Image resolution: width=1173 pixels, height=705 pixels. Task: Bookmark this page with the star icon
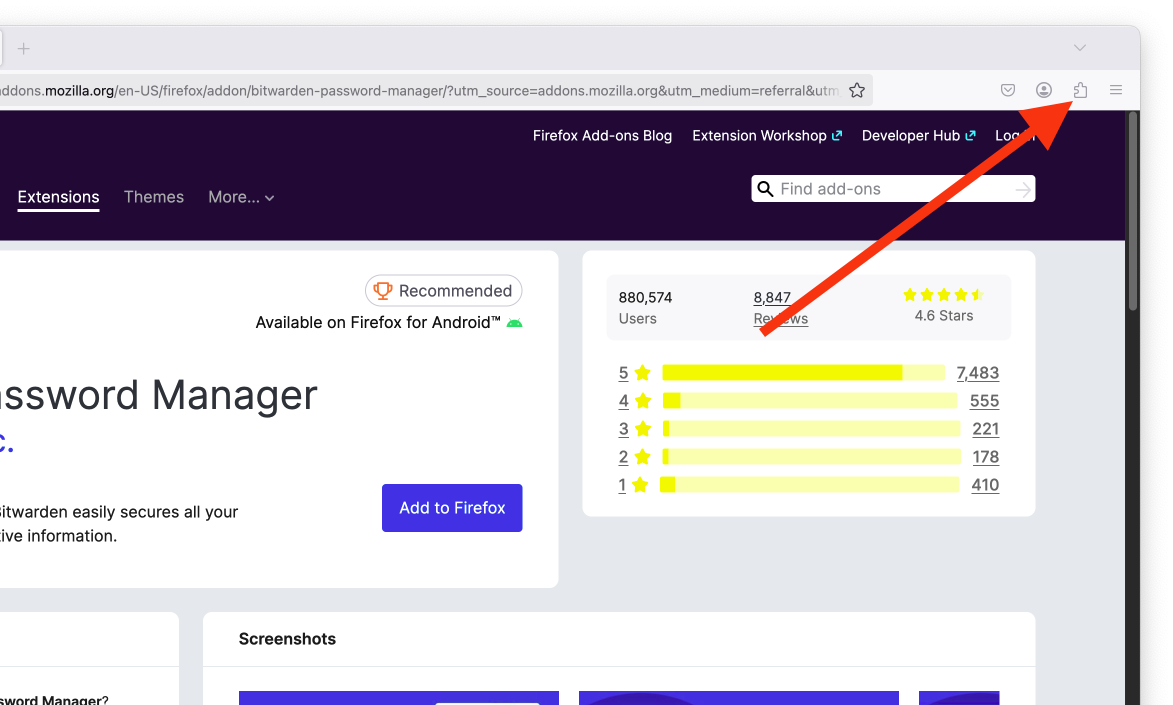857,91
